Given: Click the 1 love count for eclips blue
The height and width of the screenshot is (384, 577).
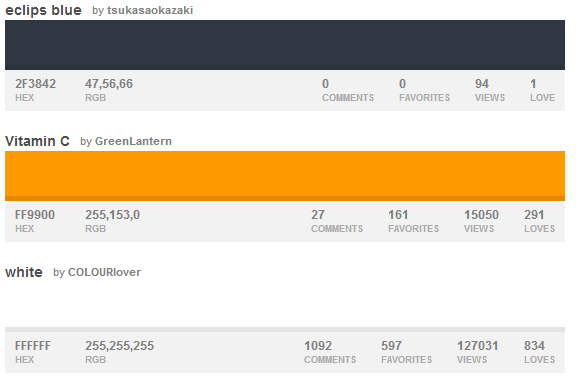Looking at the screenshot, I should pyautogui.click(x=542, y=90).
